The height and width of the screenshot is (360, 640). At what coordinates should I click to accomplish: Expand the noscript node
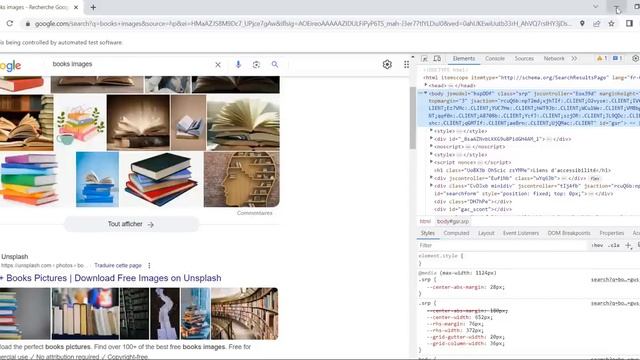(431, 147)
